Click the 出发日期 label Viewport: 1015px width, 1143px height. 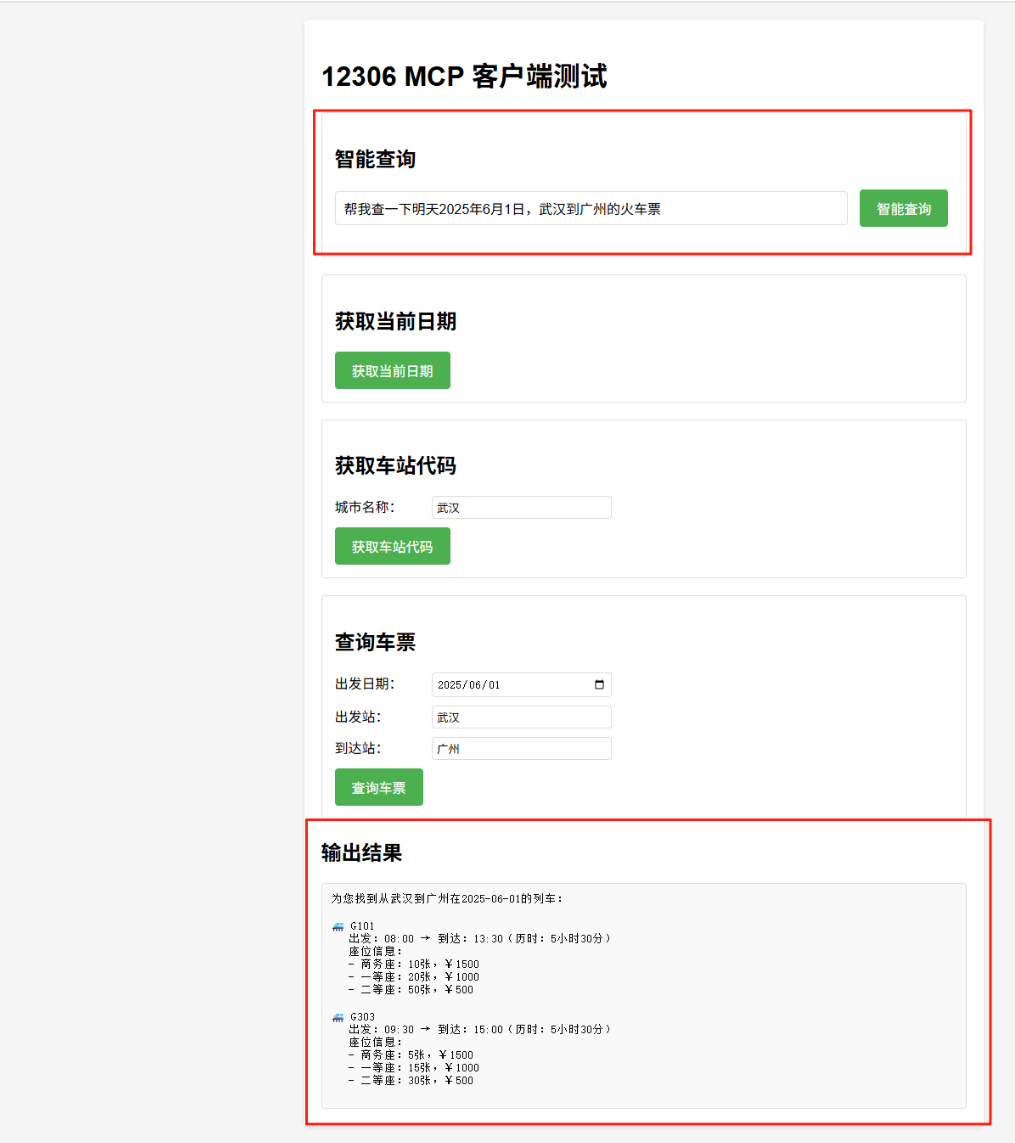click(365, 684)
